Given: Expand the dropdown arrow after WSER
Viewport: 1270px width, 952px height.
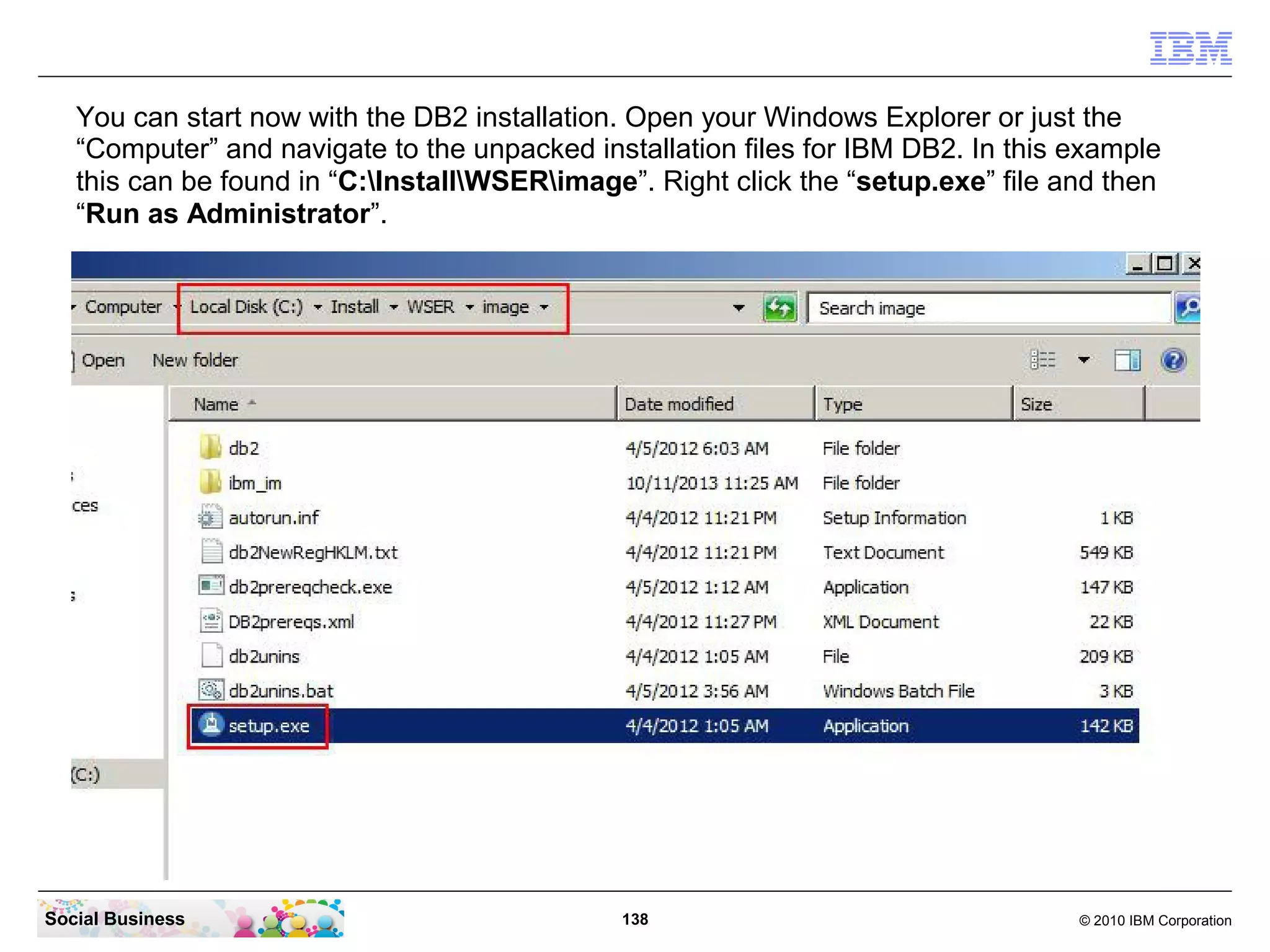Looking at the screenshot, I should (469, 307).
